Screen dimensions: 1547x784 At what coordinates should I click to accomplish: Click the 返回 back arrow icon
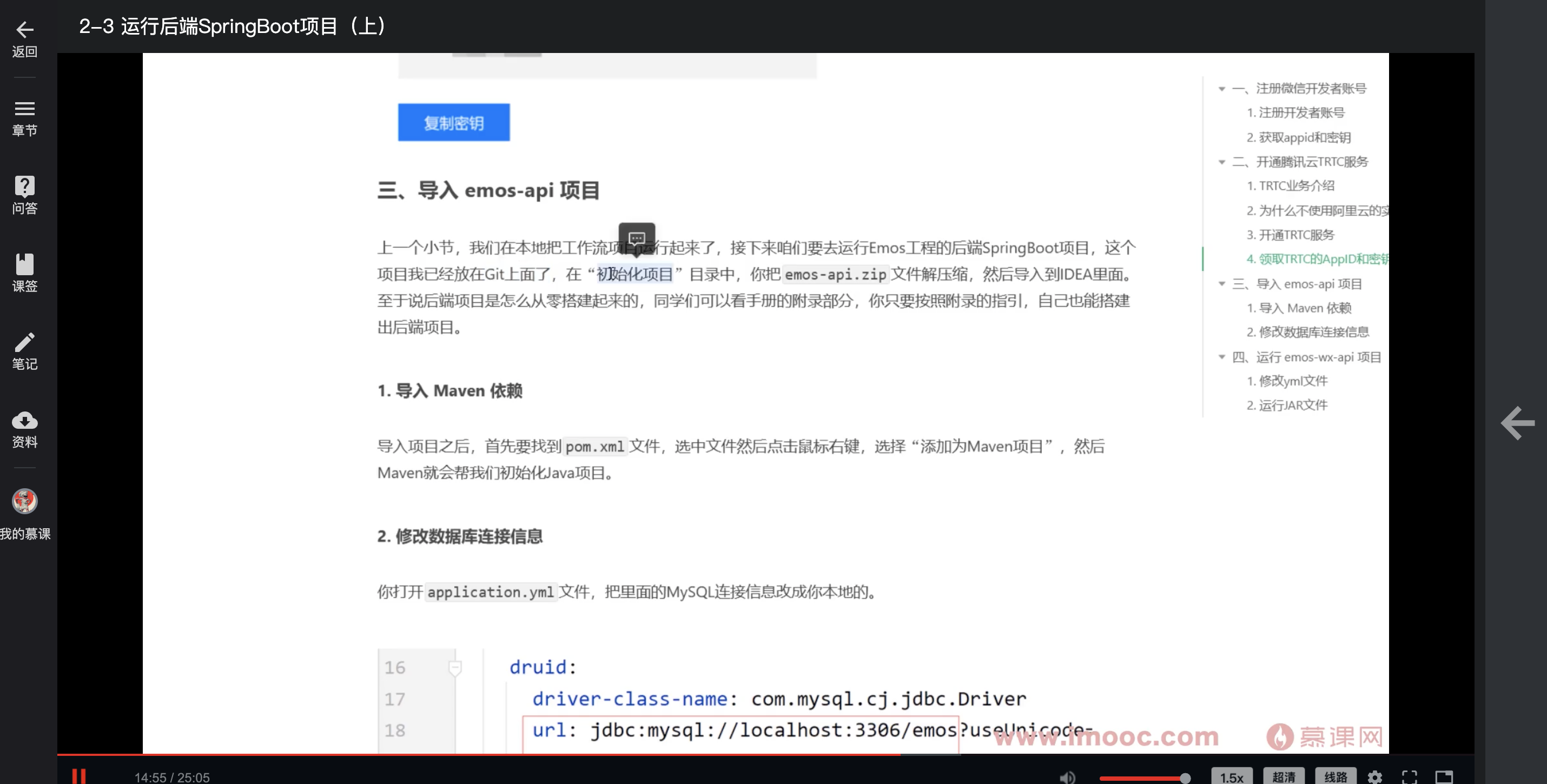(x=24, y=29)
